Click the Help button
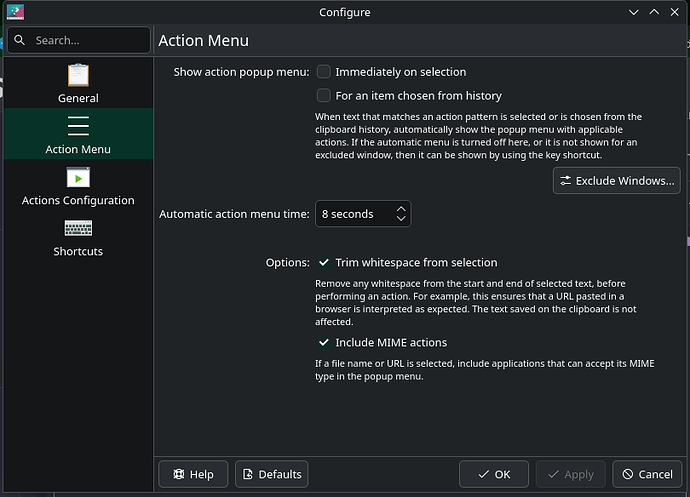The image size is (690, 497). click(x=193, y=474)
